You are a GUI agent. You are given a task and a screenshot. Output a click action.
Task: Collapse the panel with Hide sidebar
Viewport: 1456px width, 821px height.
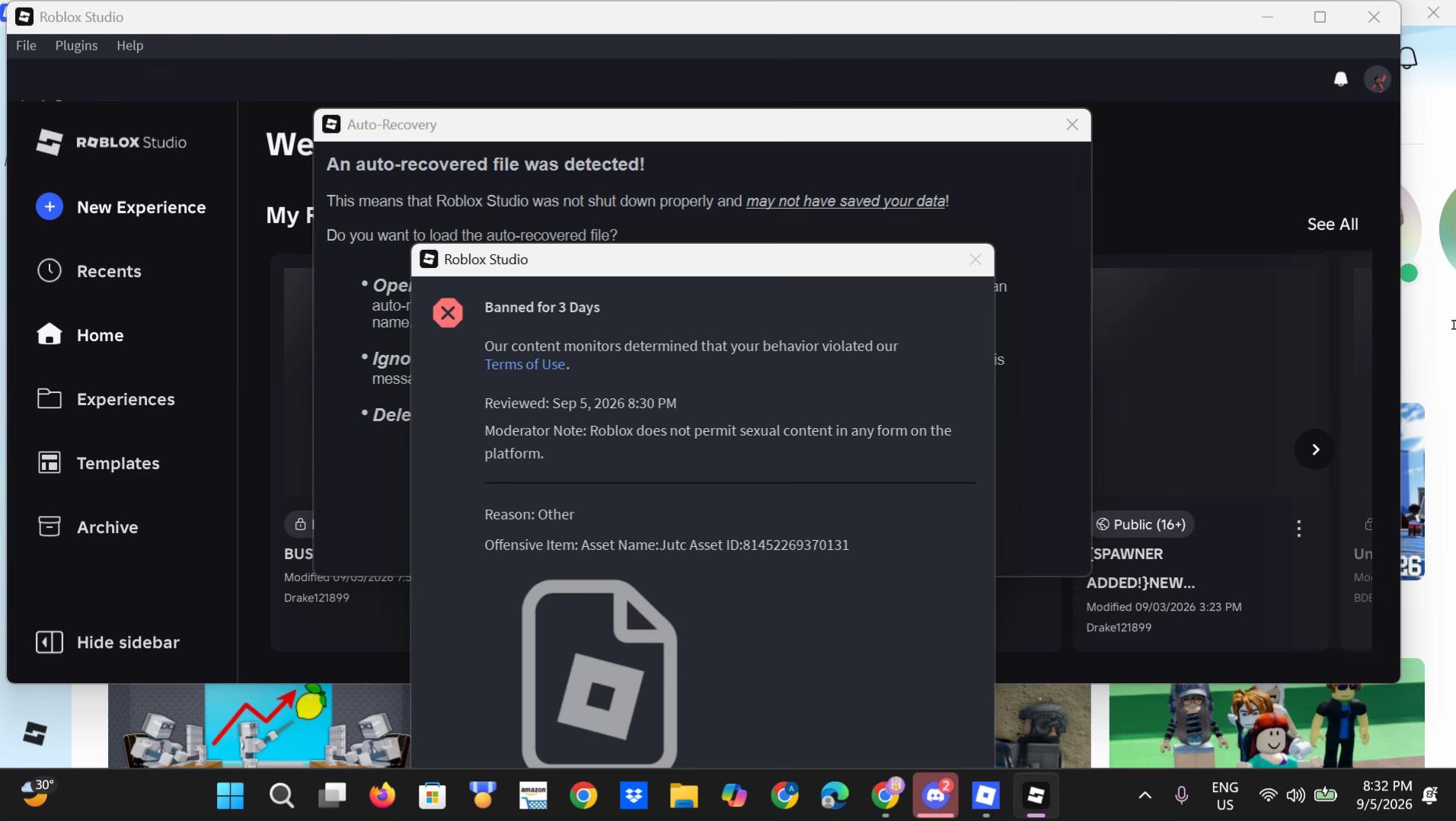coord(108,642)
